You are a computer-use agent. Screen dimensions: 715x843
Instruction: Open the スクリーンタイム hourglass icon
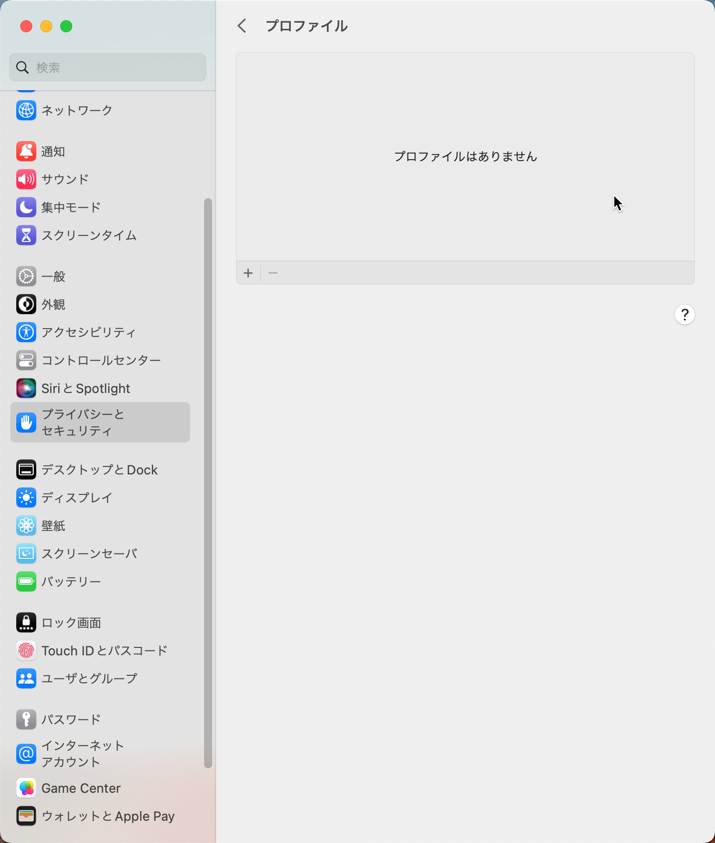click(26, 235)
